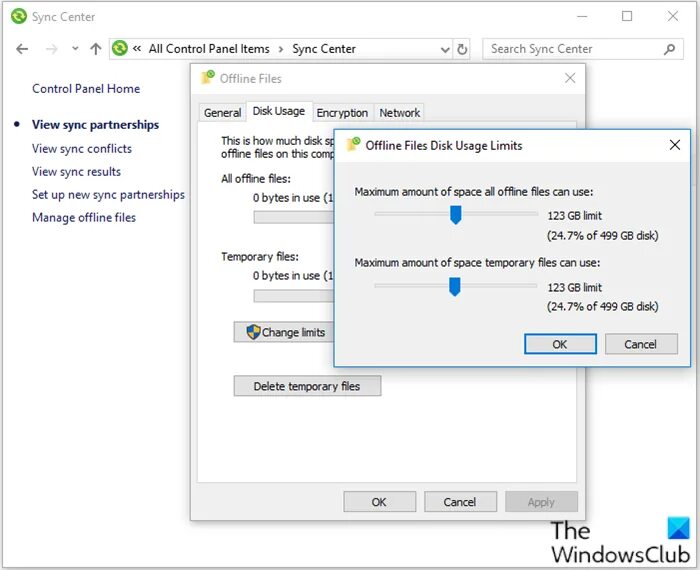700x570 pixels.
Task: Switch to the Encryption tab
Action: pyautogui.click(x=342, y=112)
